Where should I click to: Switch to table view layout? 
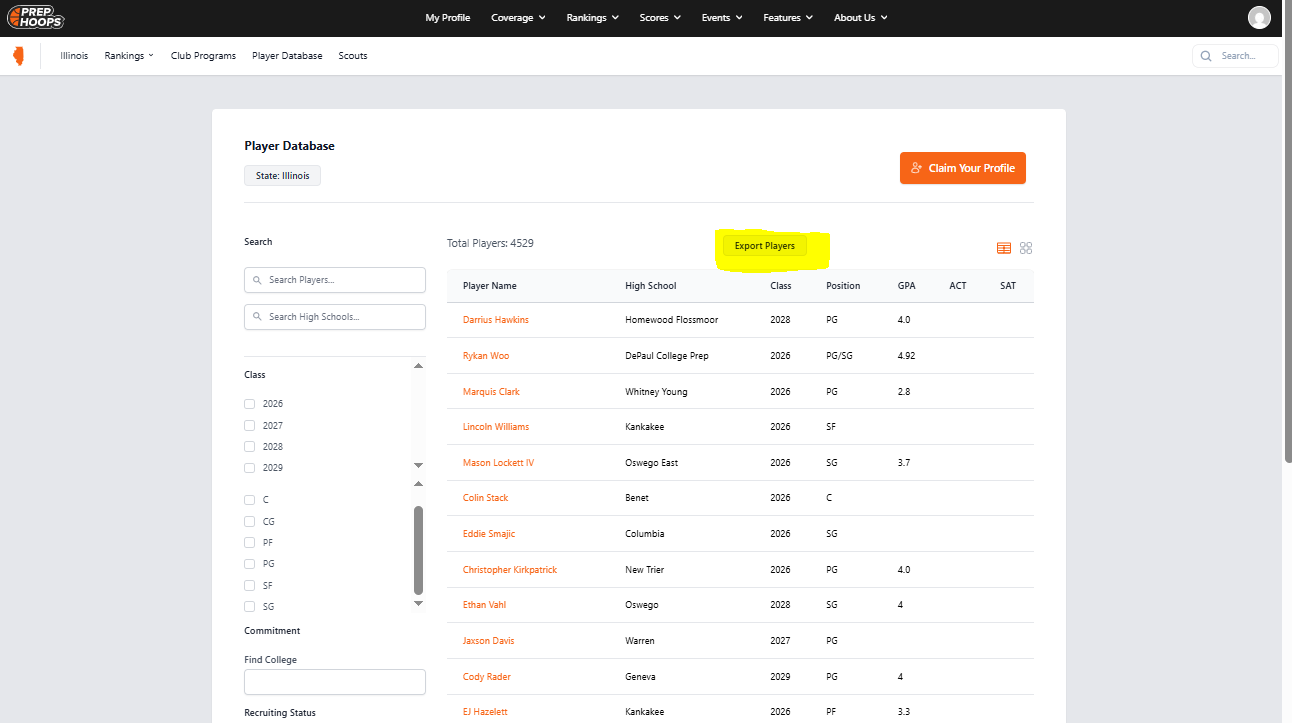[x=1003, y=247]
